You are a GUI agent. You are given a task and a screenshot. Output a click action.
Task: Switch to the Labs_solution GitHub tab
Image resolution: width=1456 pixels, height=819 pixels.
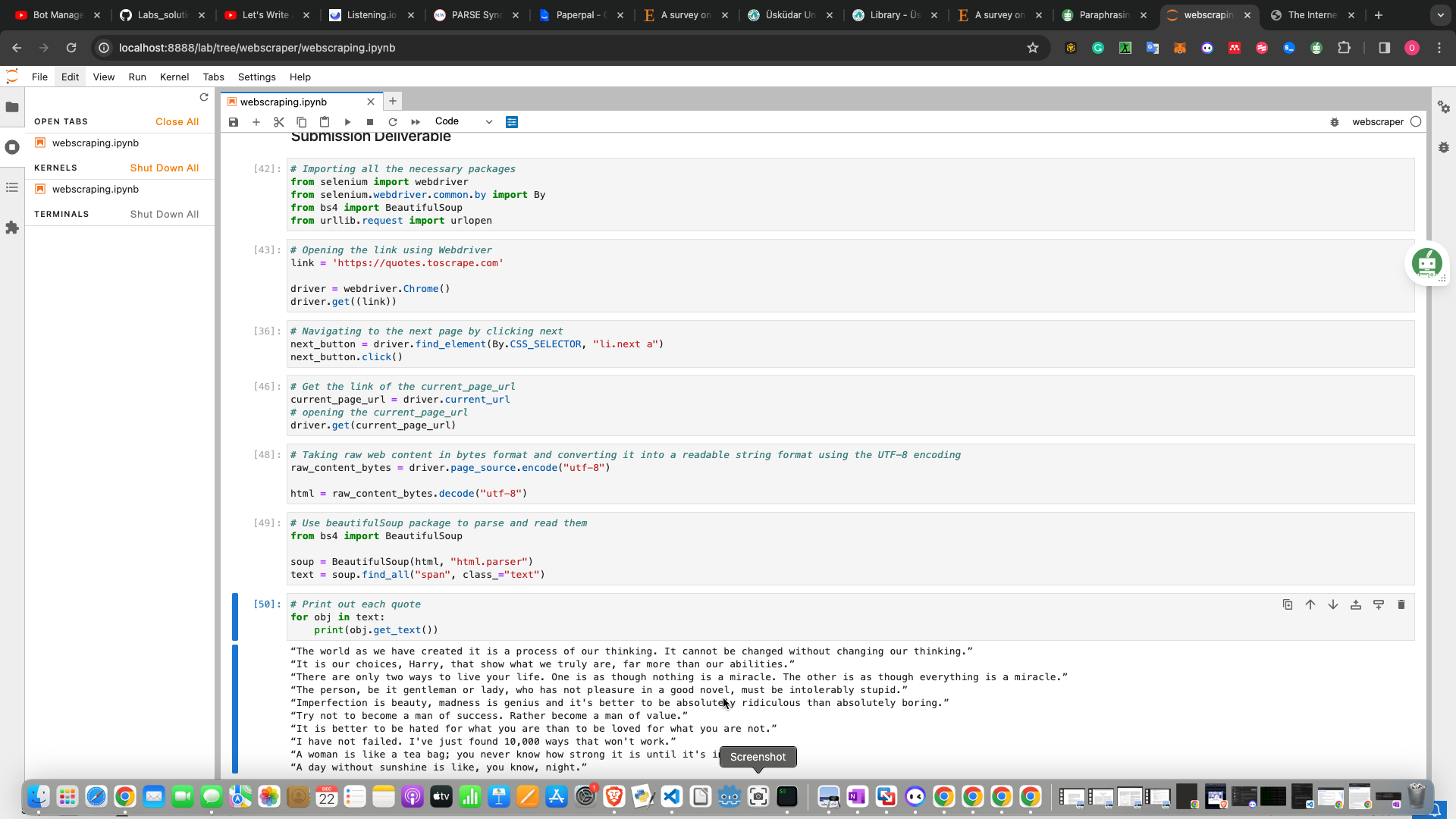click(162, 15)
